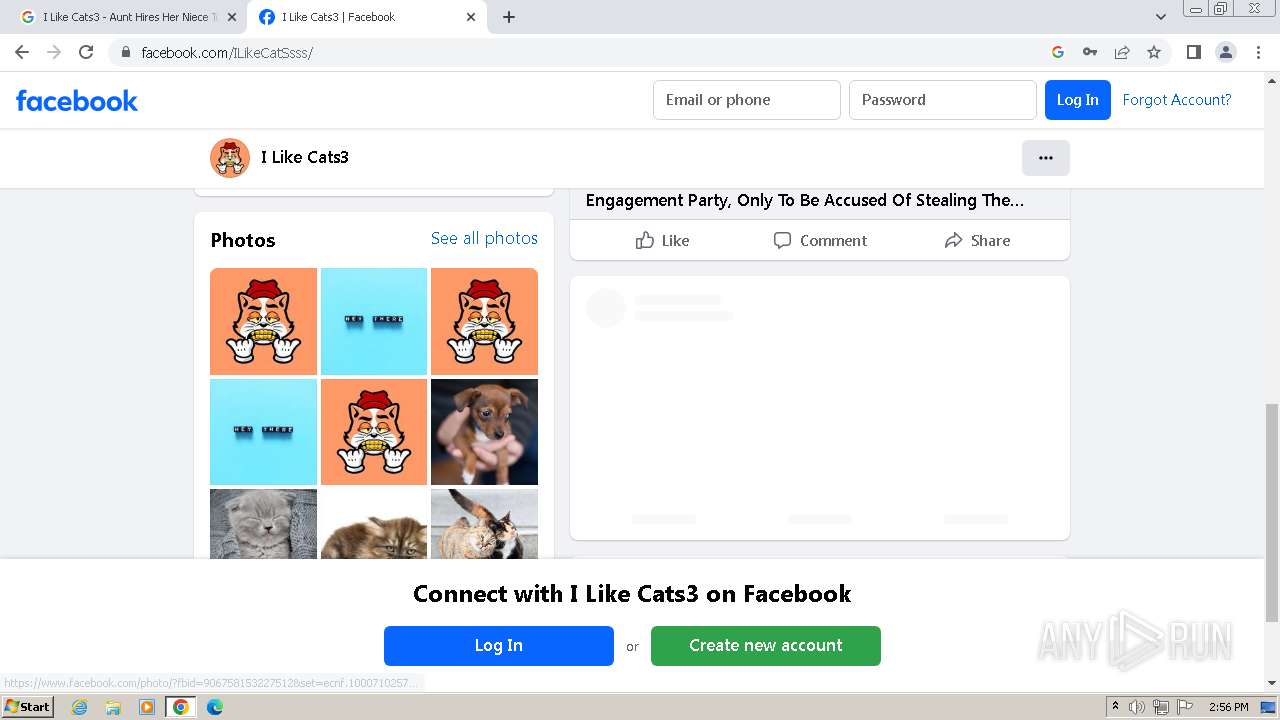
Task: Open the second-row Hey There blue photo
Action: (x=263, y=432)
